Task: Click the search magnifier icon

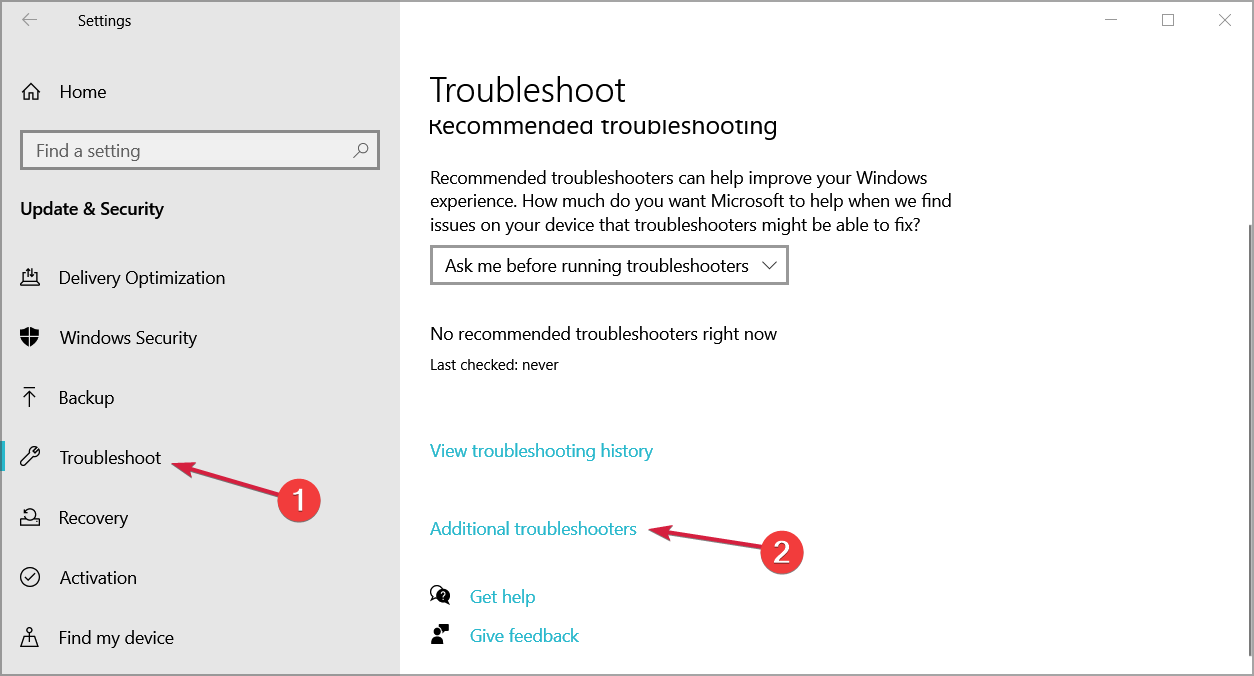Action: click(x=361, y=151)
